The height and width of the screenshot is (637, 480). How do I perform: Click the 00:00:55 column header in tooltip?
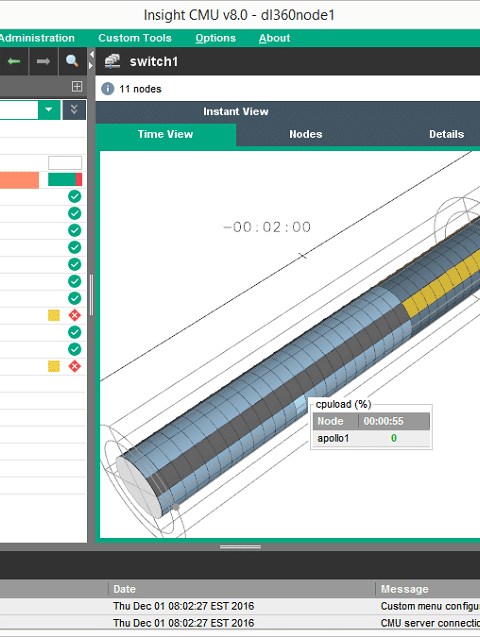coord(394,421)
